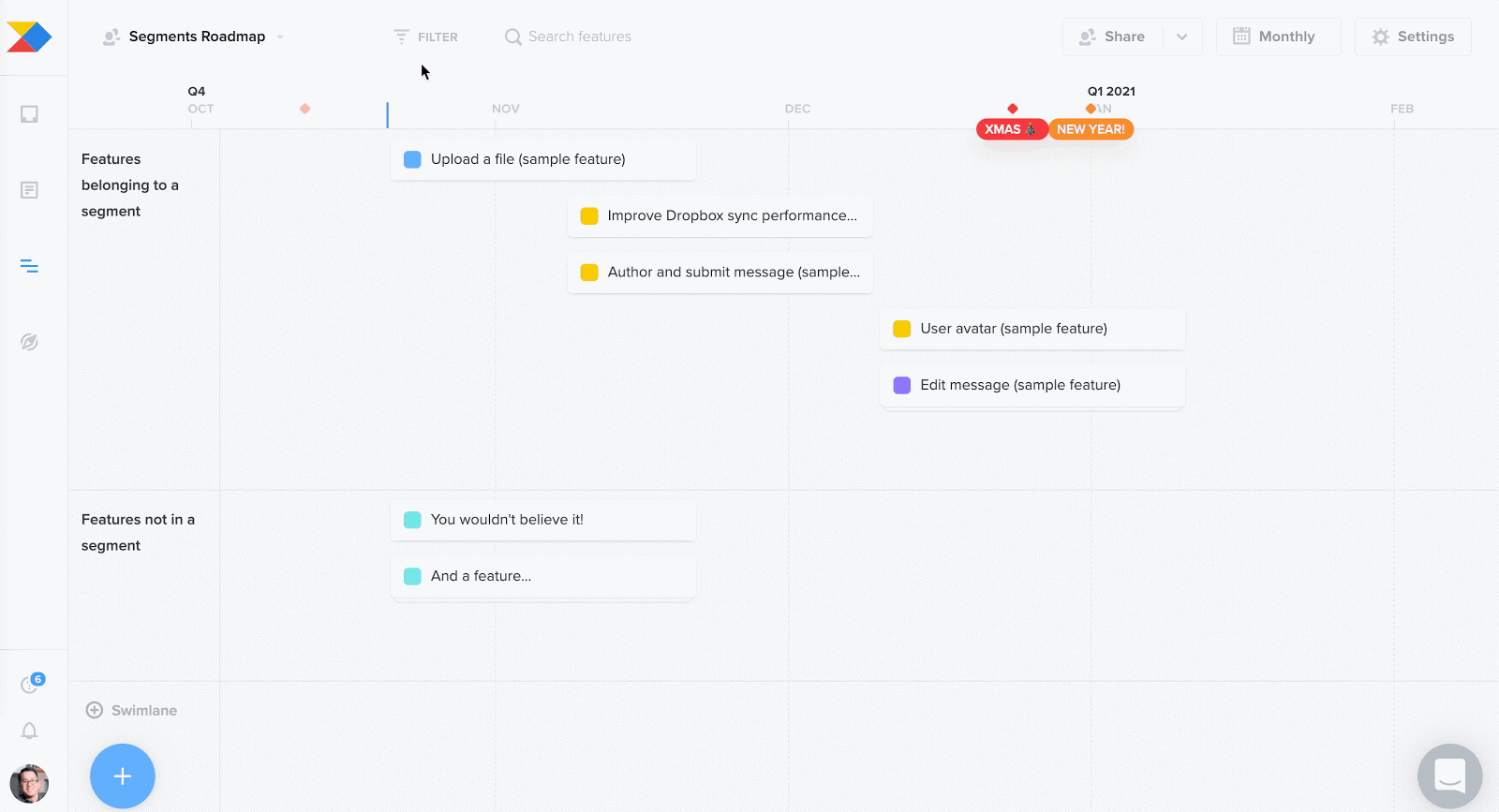Open the roadmap timeline icon in sidebar

(29, 266)
